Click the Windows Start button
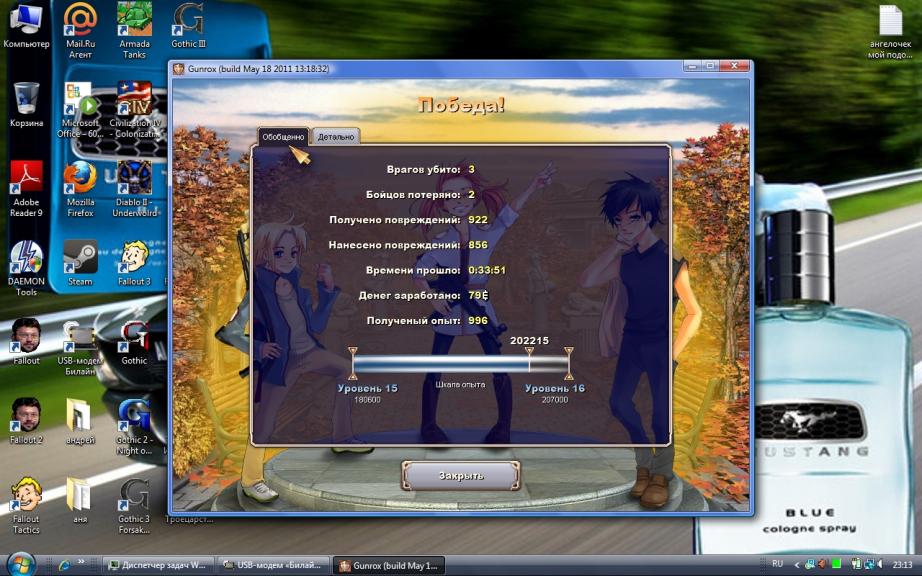 20,564
